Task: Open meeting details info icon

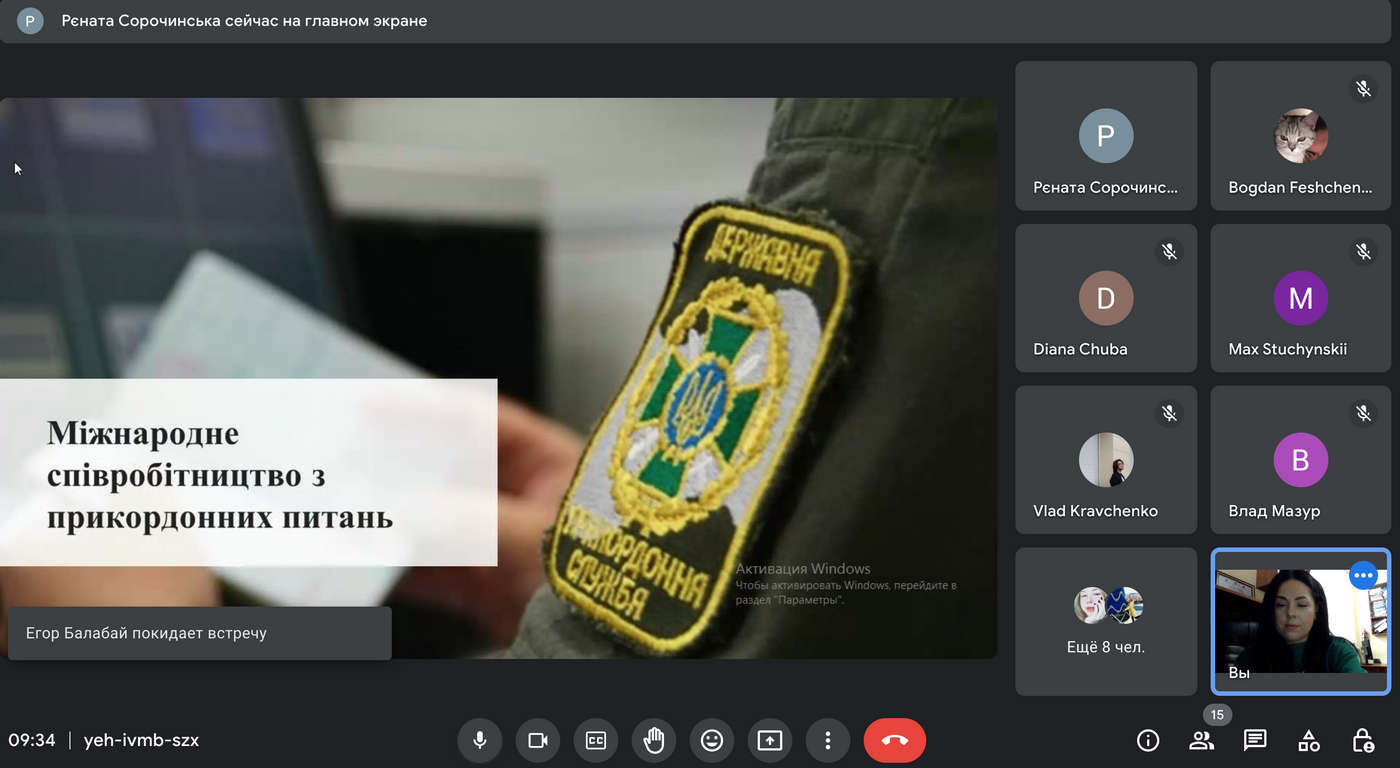Action: 1148,740
